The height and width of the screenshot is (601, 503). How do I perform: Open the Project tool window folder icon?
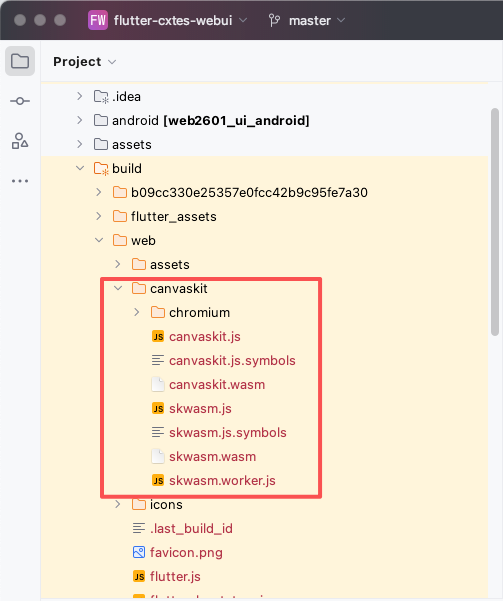[x=20, y=61]
